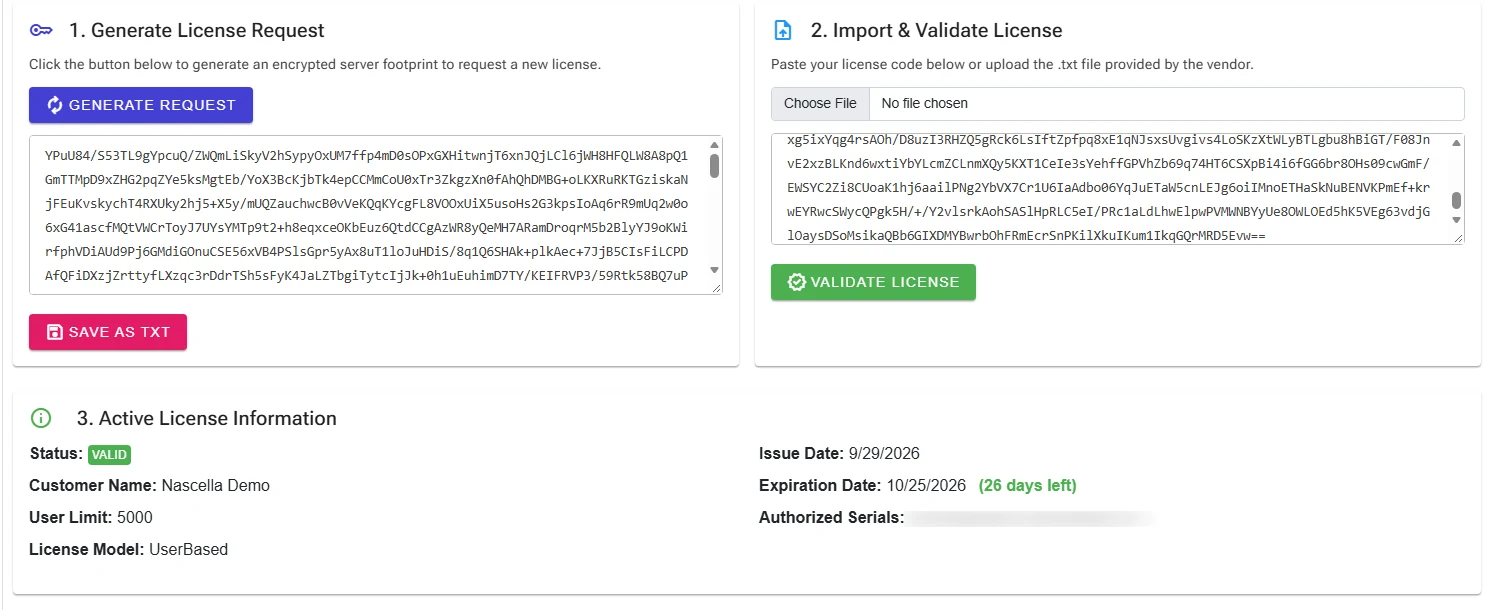Click the 'Authorized Serials:' label
This screenshot has height=610, width=1490.
[x=832, y=518]
